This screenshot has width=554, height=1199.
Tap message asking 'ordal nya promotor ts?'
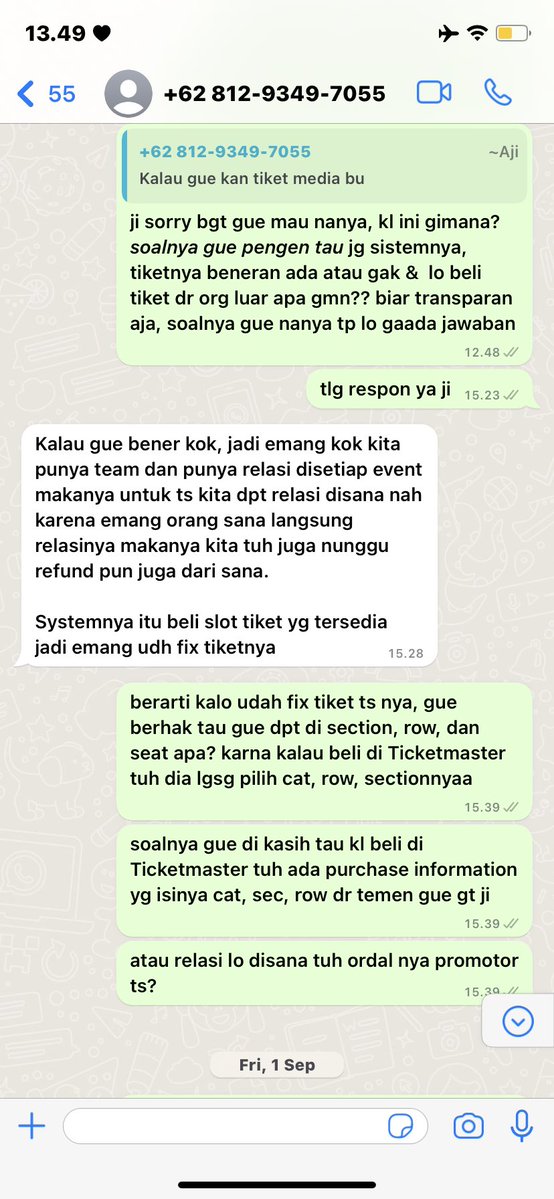tap(324, 973)
